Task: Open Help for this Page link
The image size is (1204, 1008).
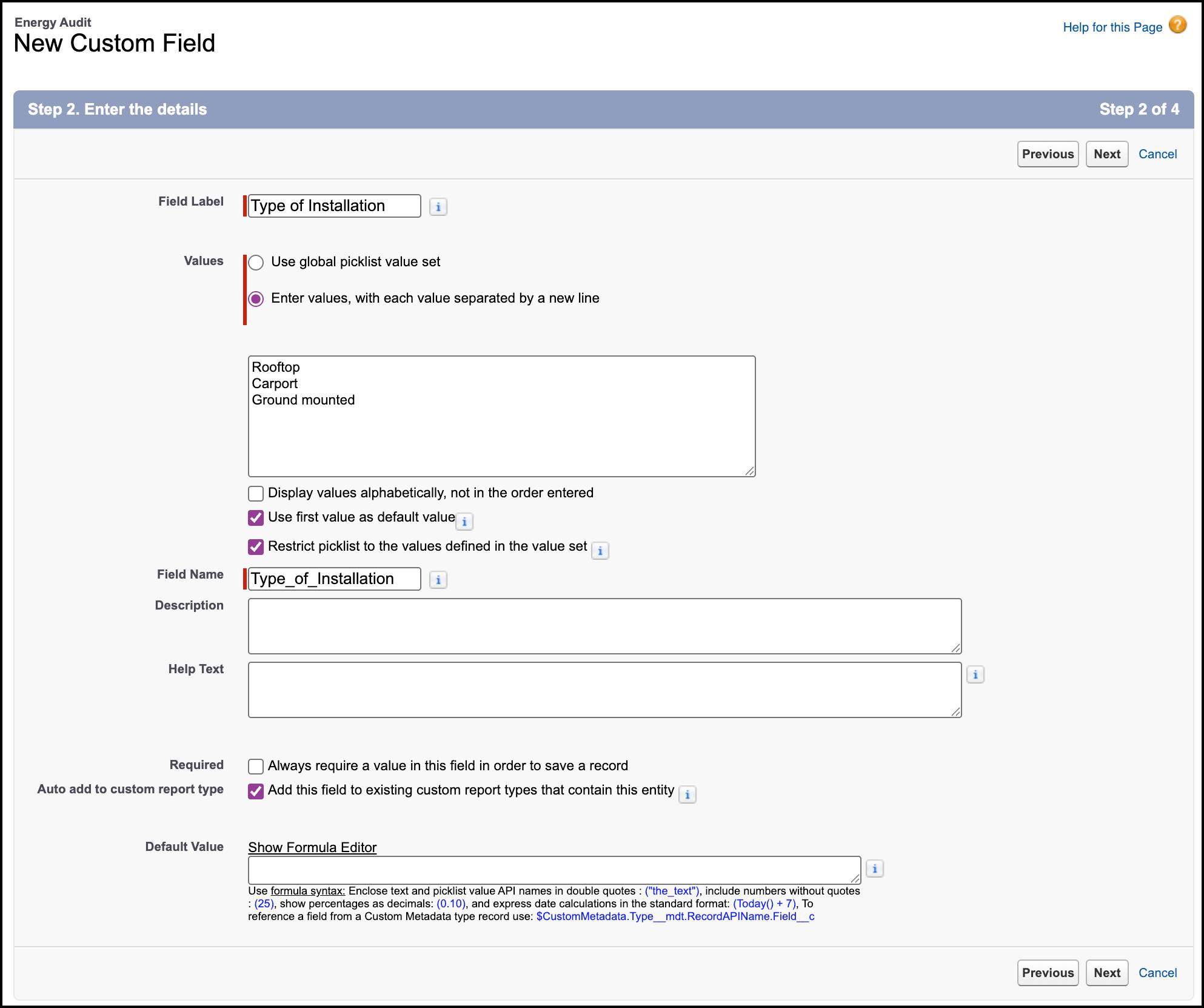Action: click(x=1112, y=27)
